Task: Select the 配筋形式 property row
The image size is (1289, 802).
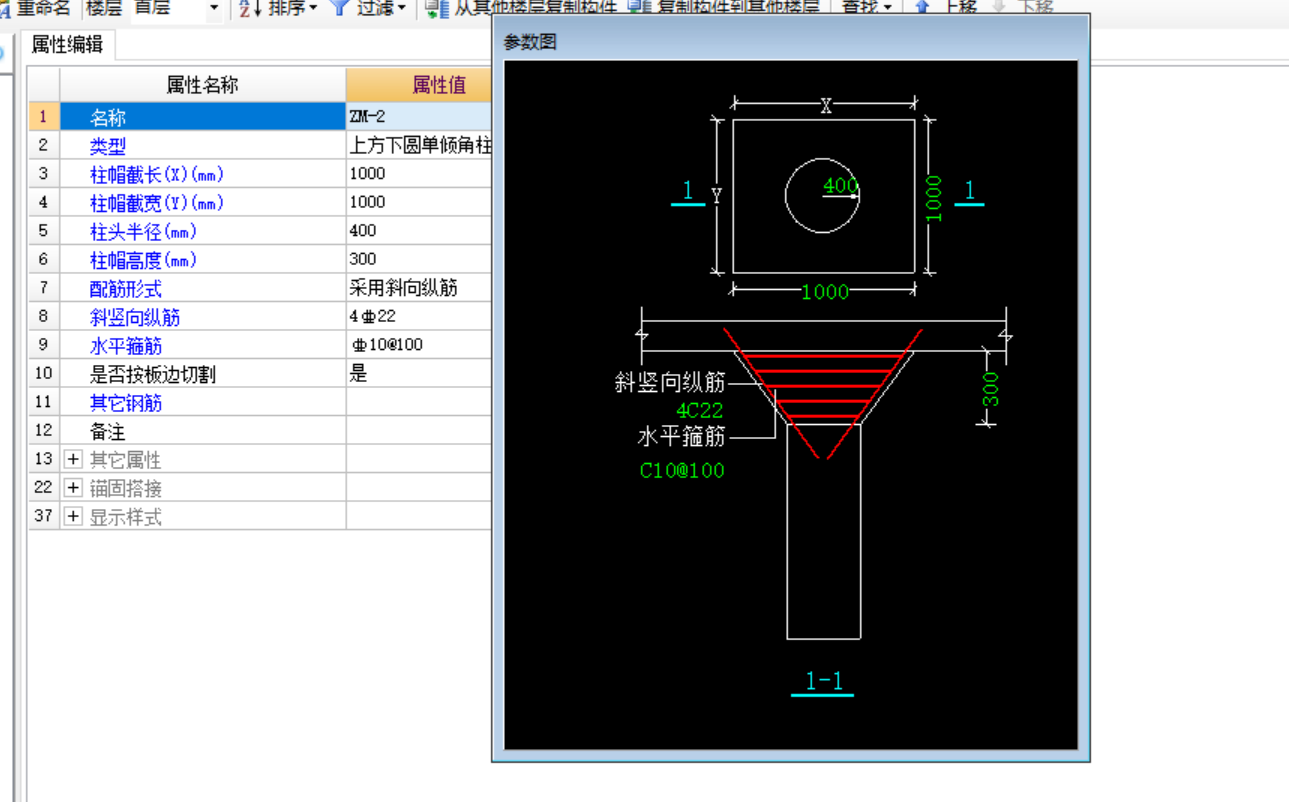Action: coord(202,289)
